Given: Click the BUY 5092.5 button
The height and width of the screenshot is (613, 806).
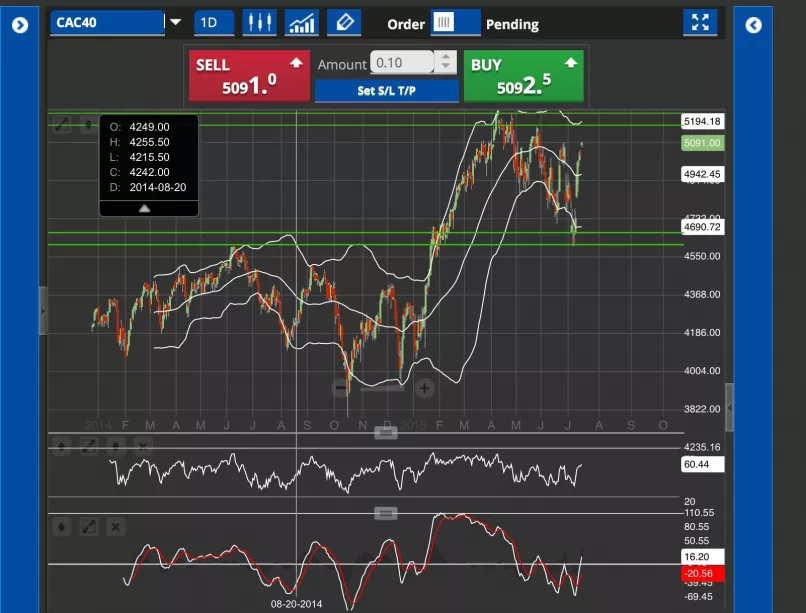Looking at the screenshot, I should 524,76.
